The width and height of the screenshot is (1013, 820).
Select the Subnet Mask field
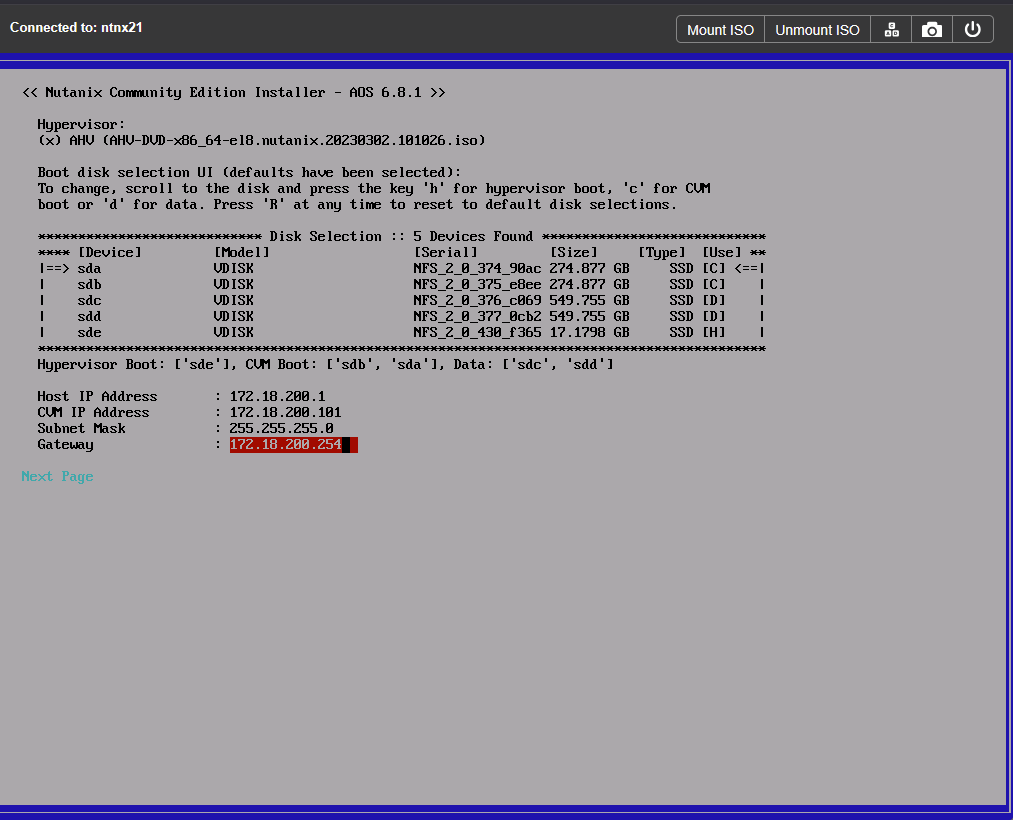click(x=281, y=428)
